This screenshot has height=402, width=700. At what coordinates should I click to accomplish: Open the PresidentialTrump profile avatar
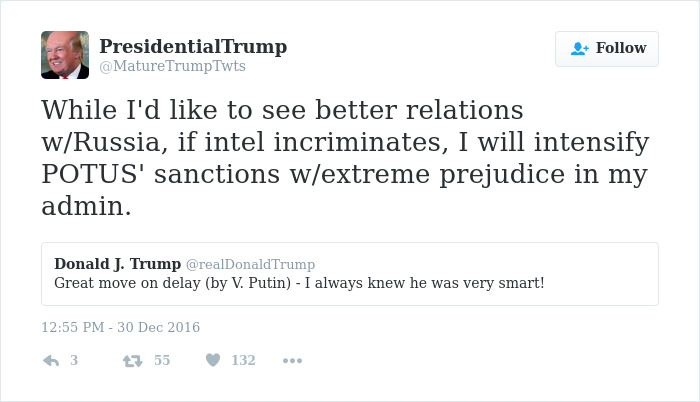click(x=65, y=55)
